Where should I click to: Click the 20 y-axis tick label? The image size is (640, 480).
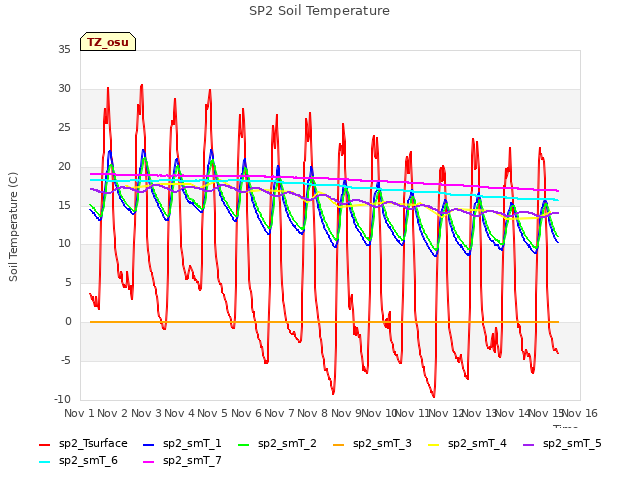[x=64, y=167]
